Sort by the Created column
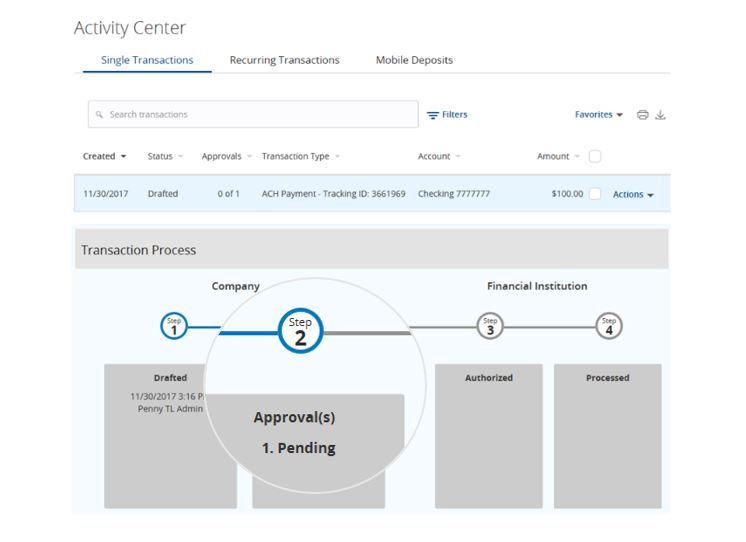 tap(104, 156)
